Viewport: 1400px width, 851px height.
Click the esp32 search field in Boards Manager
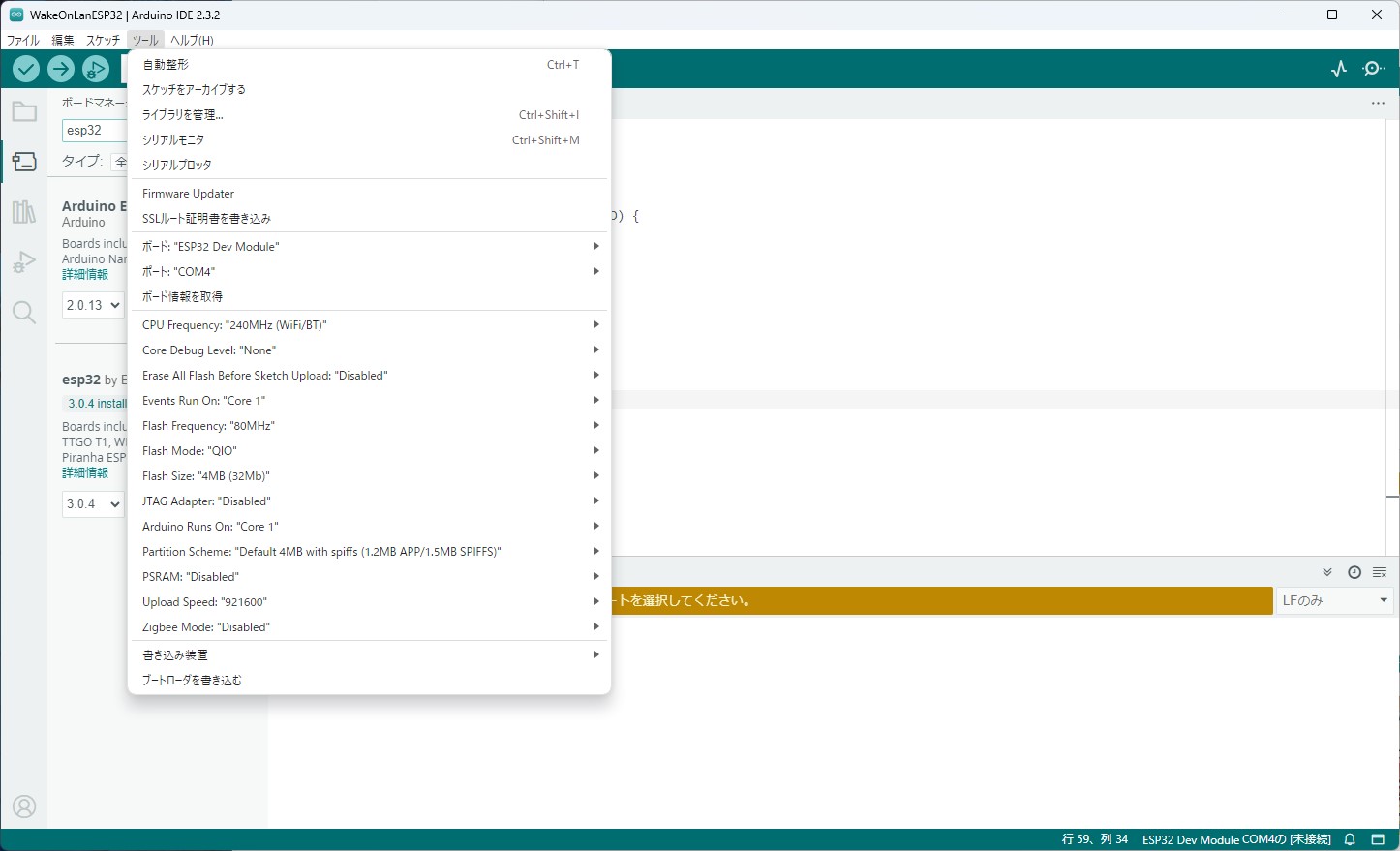pyautogui.click(x=94, y=131)
